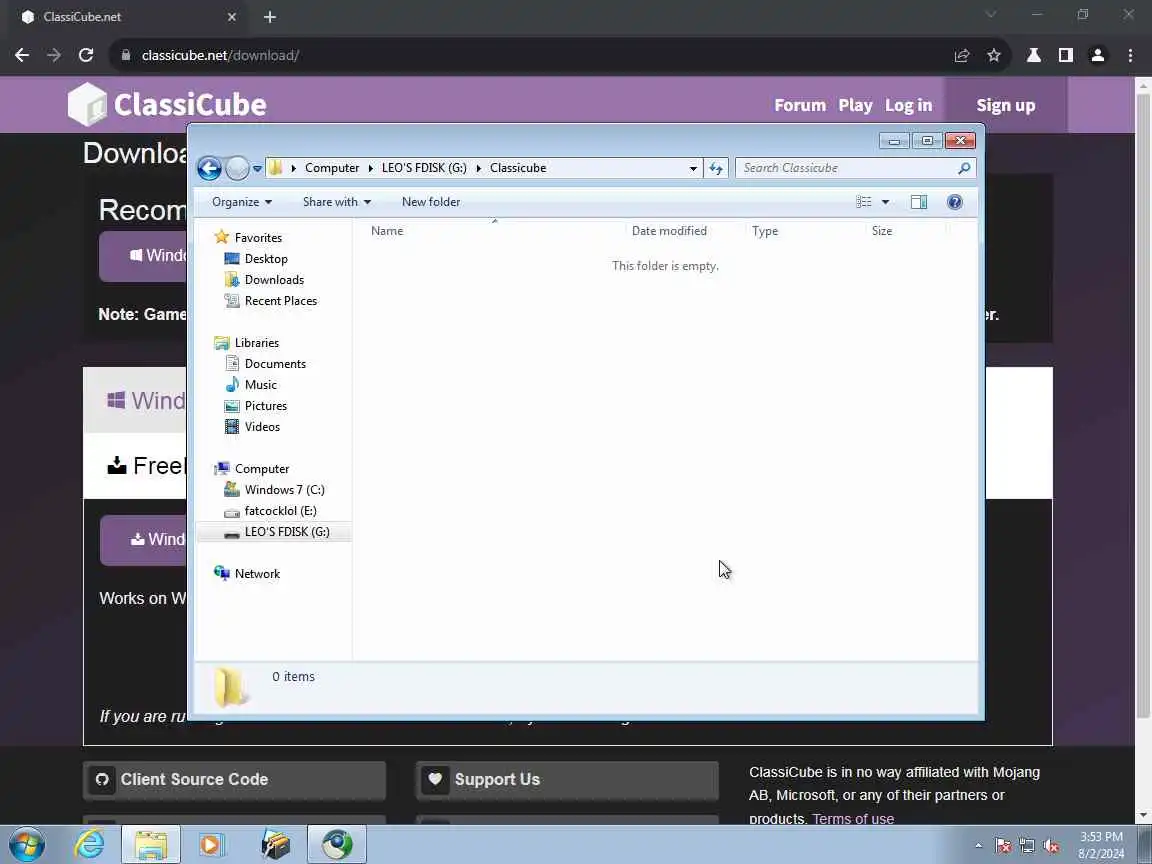Select Computer in the navigation pane
Screen dimensions: 1152x864
point(262,469)
